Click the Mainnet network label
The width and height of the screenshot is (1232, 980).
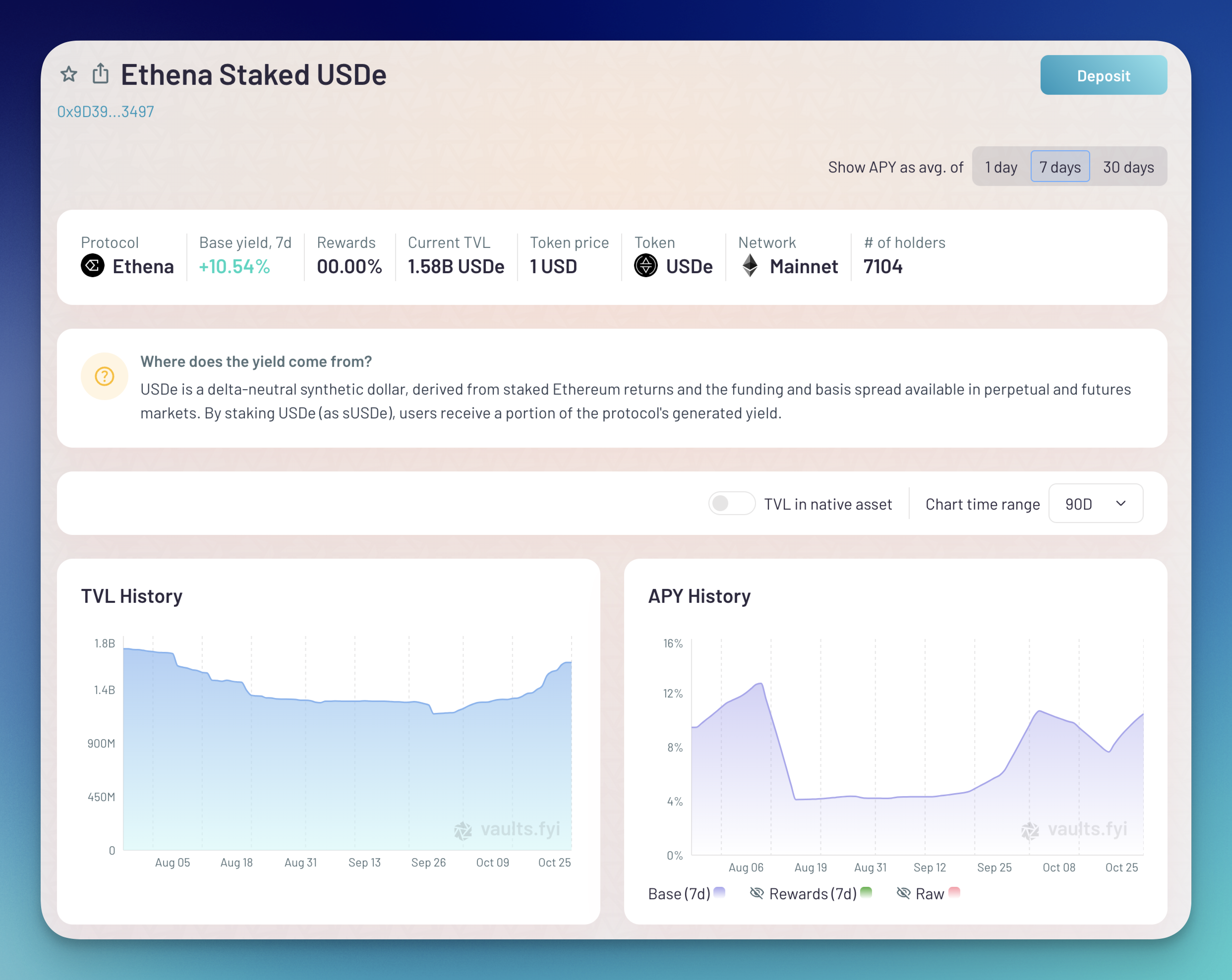click(x=804, y=266)
